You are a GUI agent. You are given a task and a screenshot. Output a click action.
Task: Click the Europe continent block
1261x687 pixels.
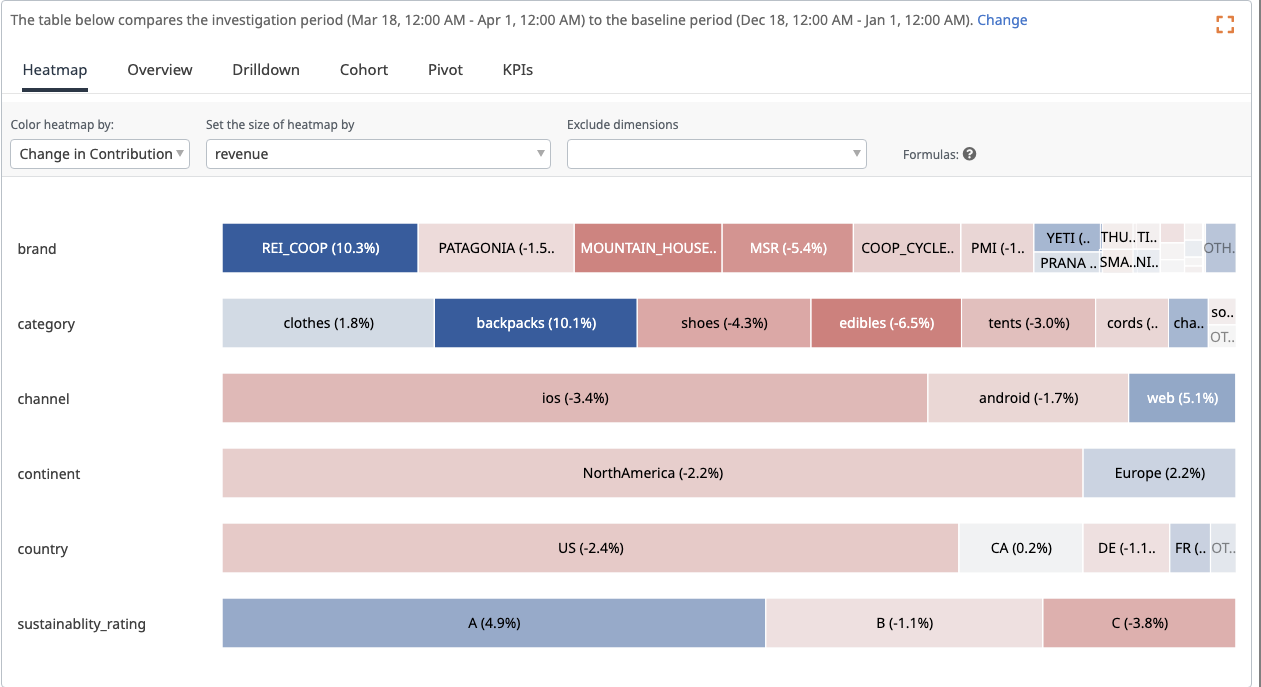click(x=1159, y=473)
